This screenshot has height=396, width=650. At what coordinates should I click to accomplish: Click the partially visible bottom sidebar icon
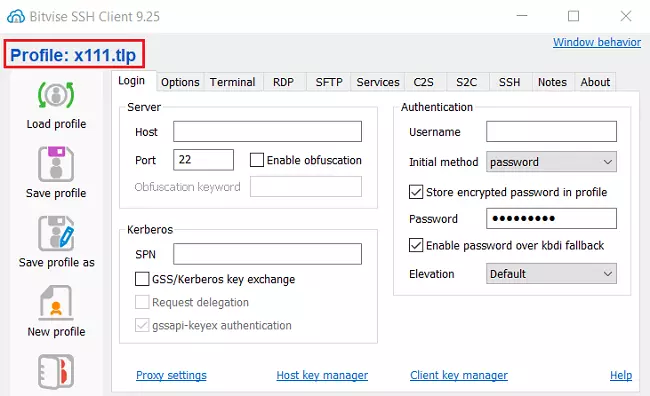[x=56, y=372]
